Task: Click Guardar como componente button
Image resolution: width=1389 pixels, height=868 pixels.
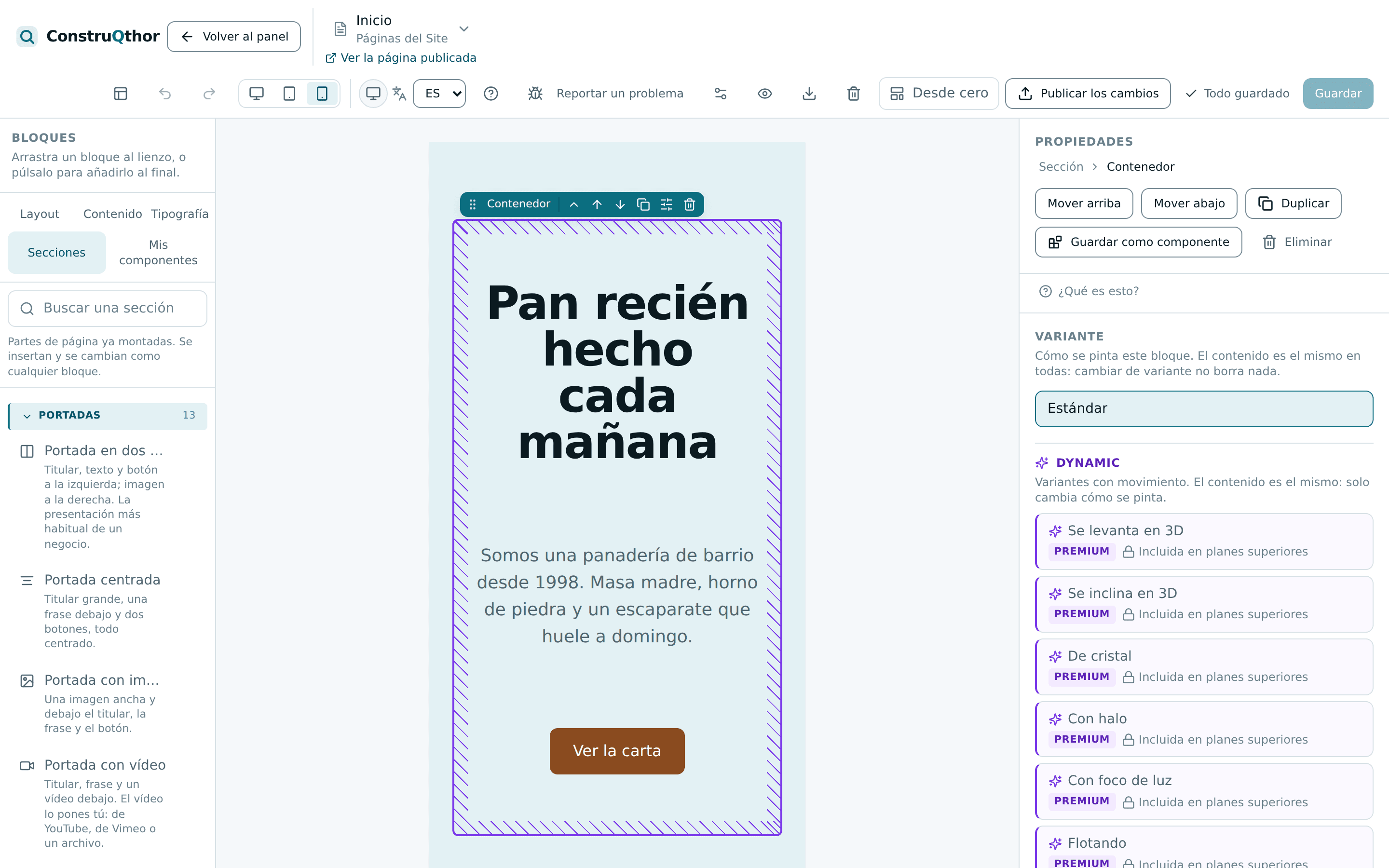Action: click(1138, 242)
